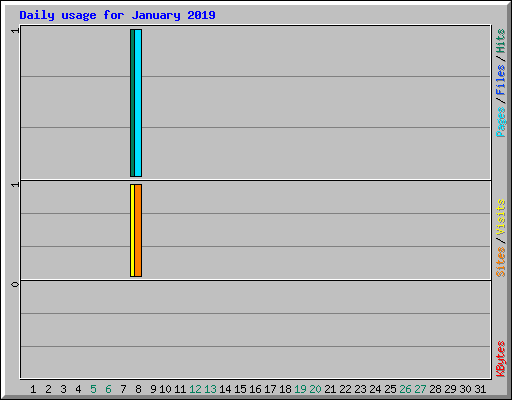Click the KBytes chart's y-axis value 0
The image size is (512, 400).
[x=15, y=284]
